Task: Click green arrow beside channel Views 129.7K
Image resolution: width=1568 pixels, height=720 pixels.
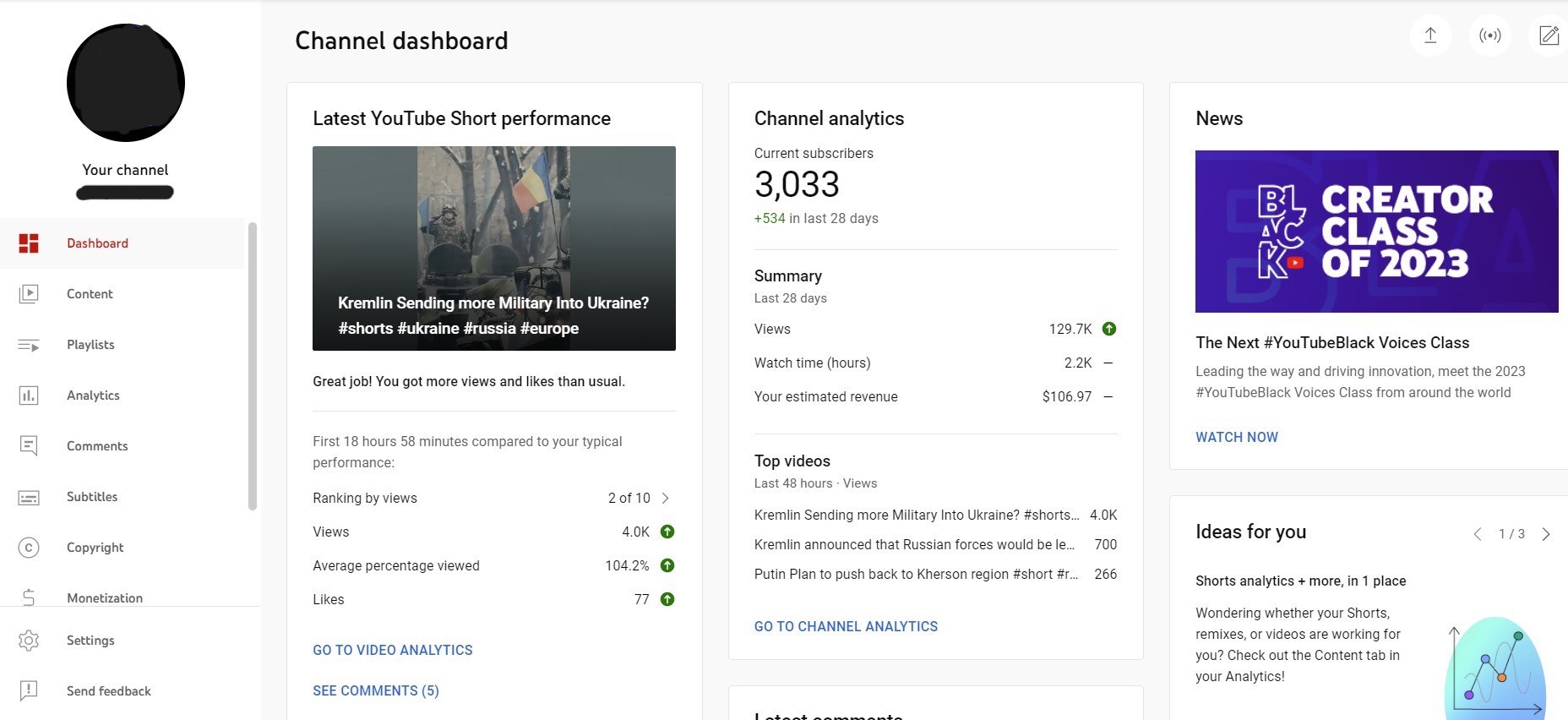Action: point(1109,329)
